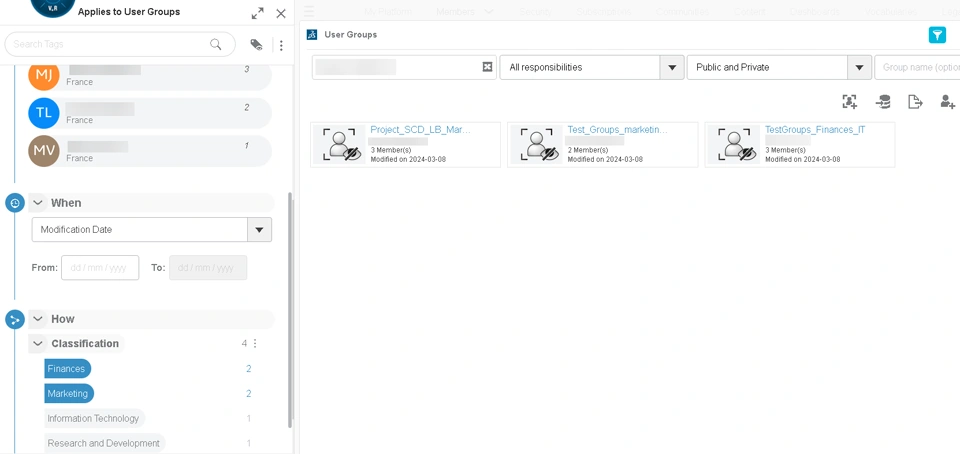
Task: Deselect the Marketing classification tag
Action: click(x=68, y=394)
